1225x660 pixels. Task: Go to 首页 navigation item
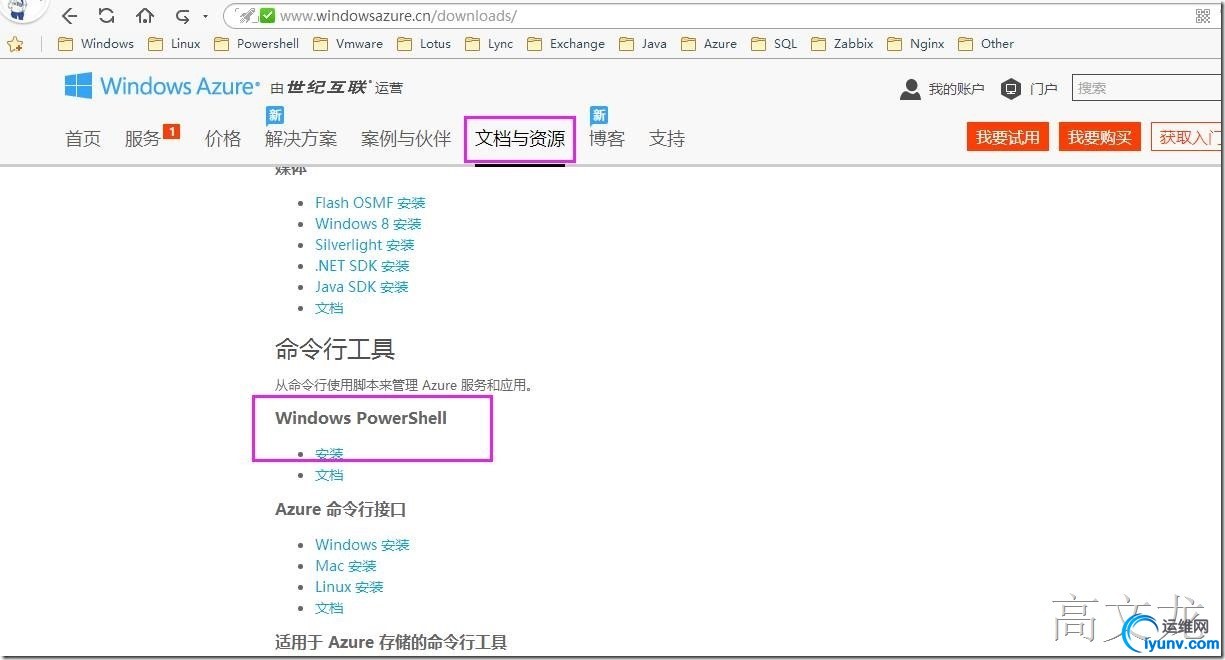click(83, 139)
